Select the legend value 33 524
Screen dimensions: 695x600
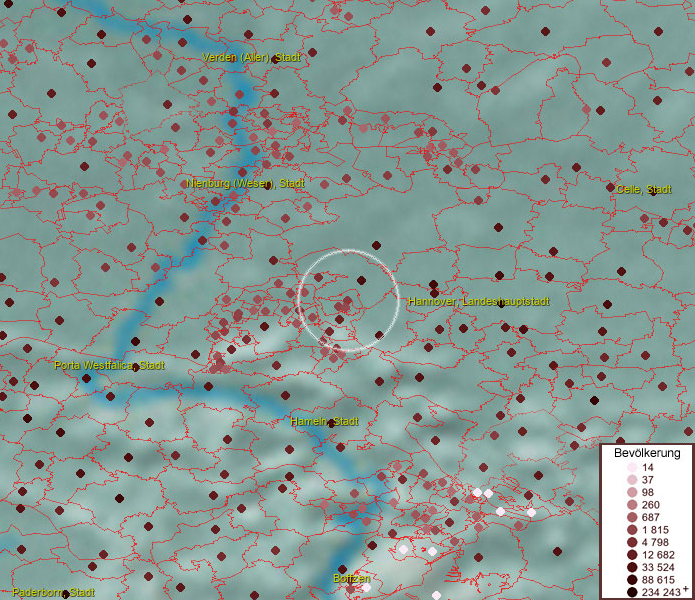(658, 567)
